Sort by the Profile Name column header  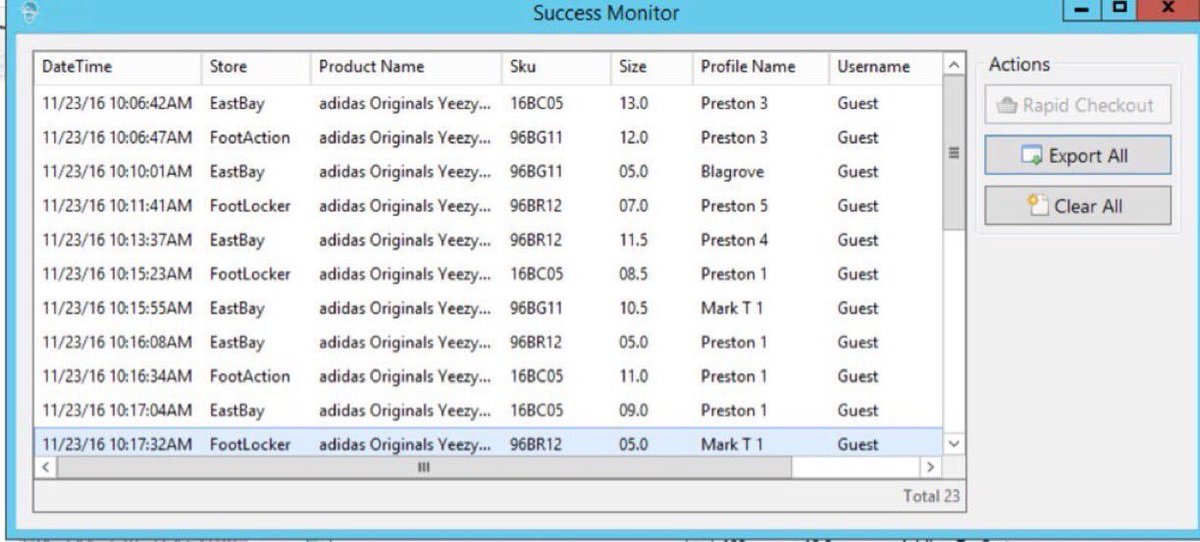point(760,67)
